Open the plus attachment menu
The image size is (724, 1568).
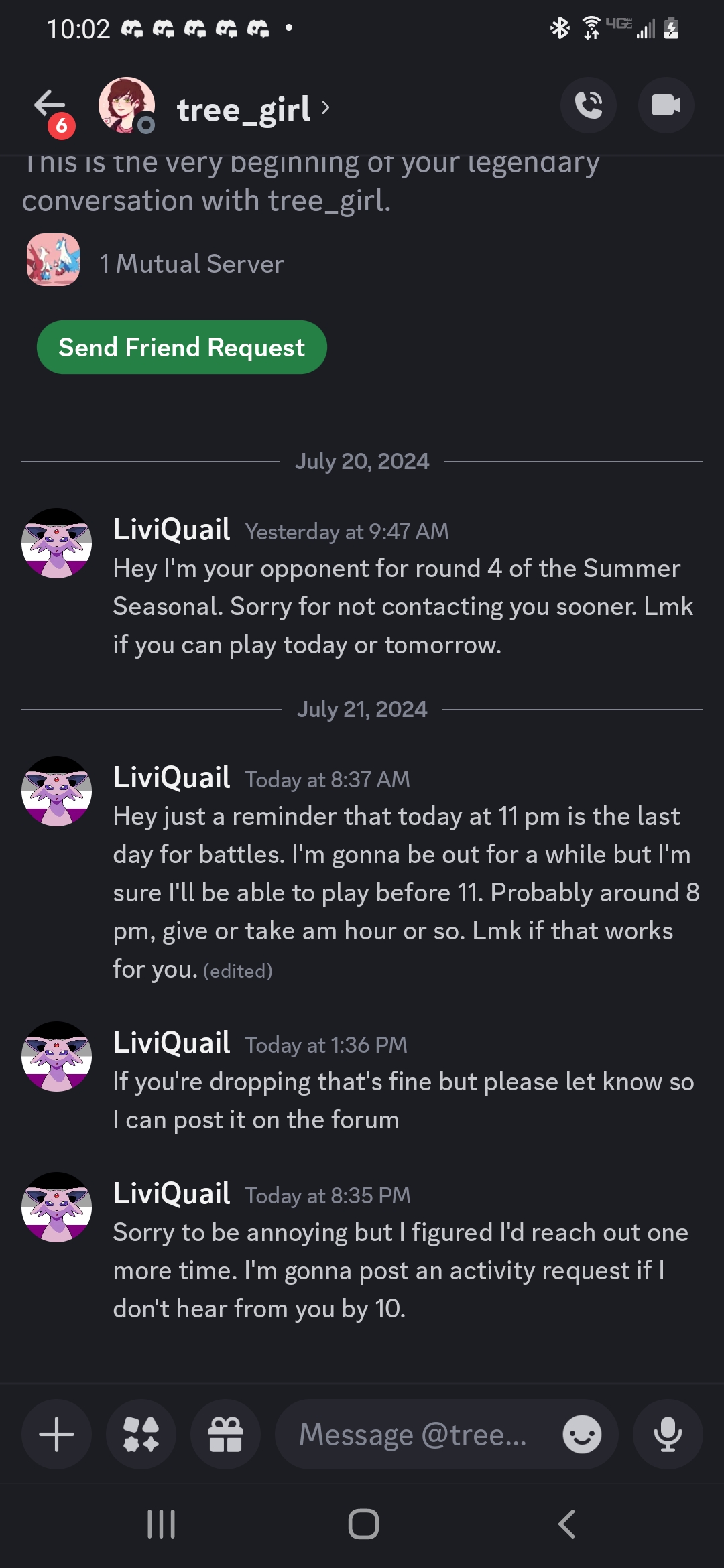[x=57, y=1435]
